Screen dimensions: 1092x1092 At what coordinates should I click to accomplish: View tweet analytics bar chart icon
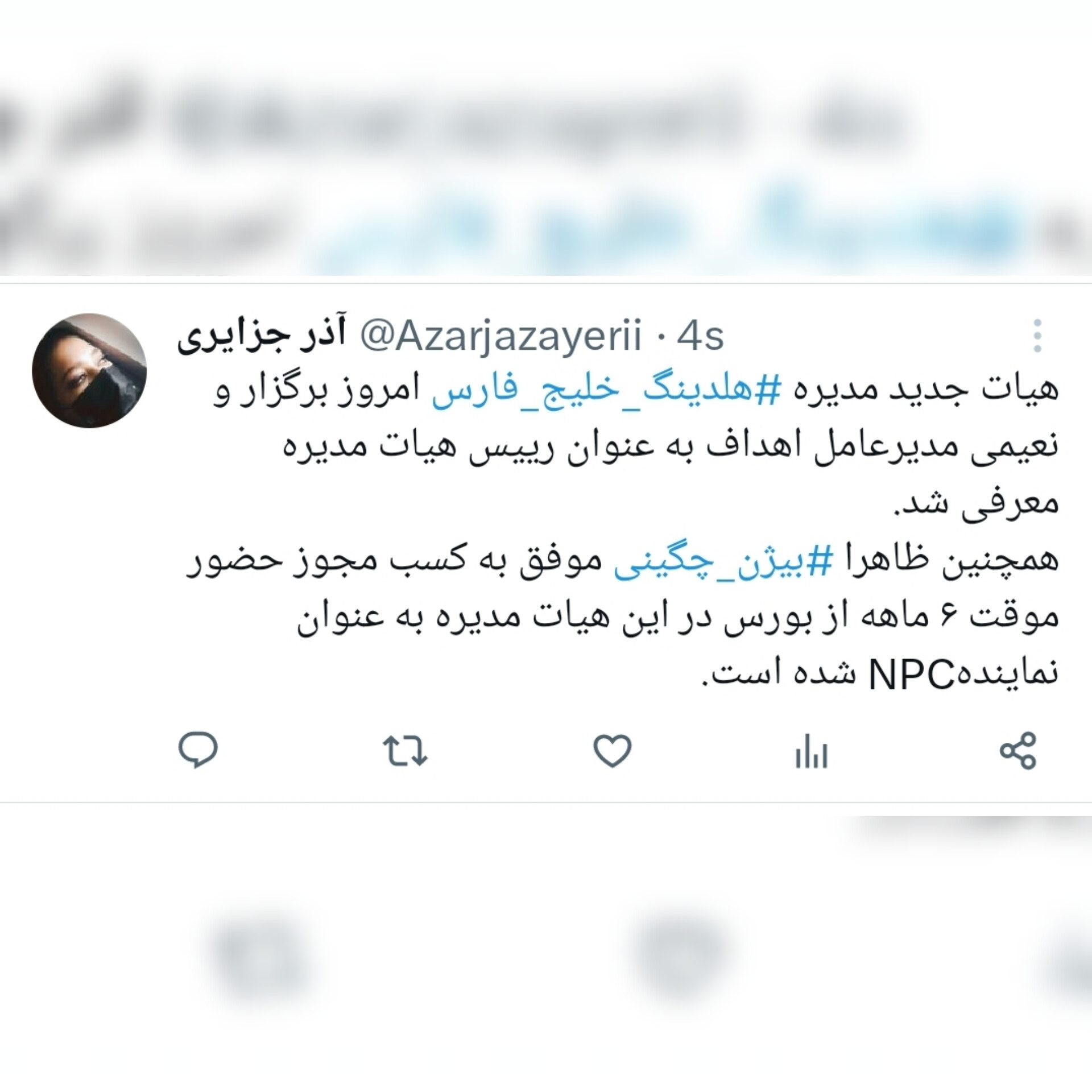coord(812,751)
